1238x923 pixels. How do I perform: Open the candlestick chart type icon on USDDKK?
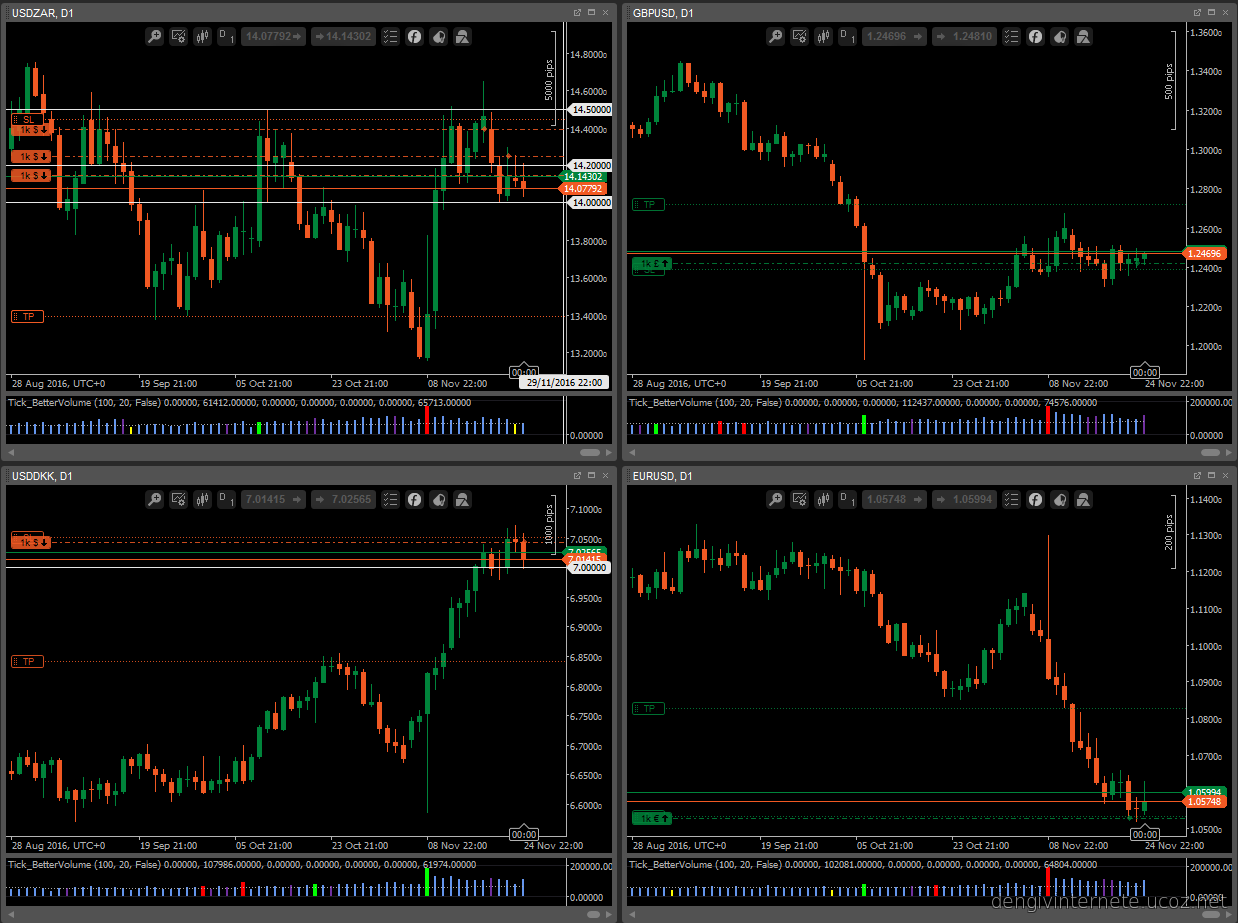pyautogui.click(x=203, y=499)
